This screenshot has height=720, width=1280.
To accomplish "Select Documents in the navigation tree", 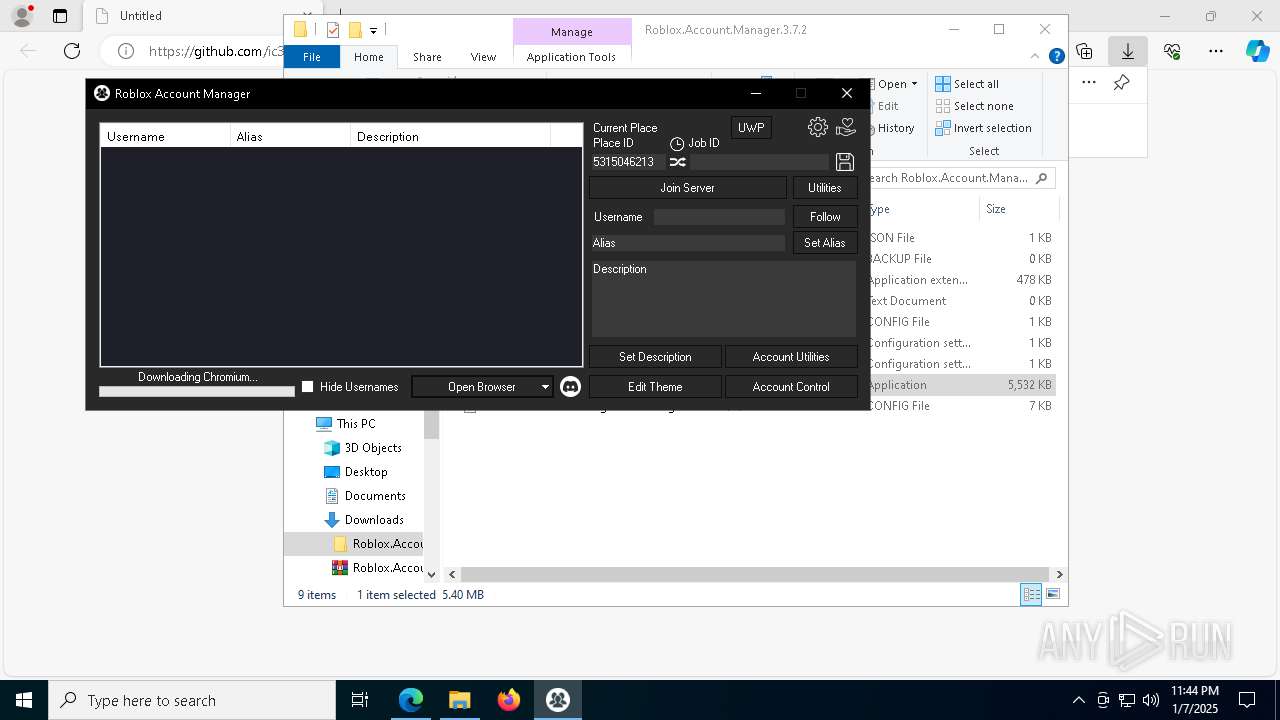I will tap(375, 496).
